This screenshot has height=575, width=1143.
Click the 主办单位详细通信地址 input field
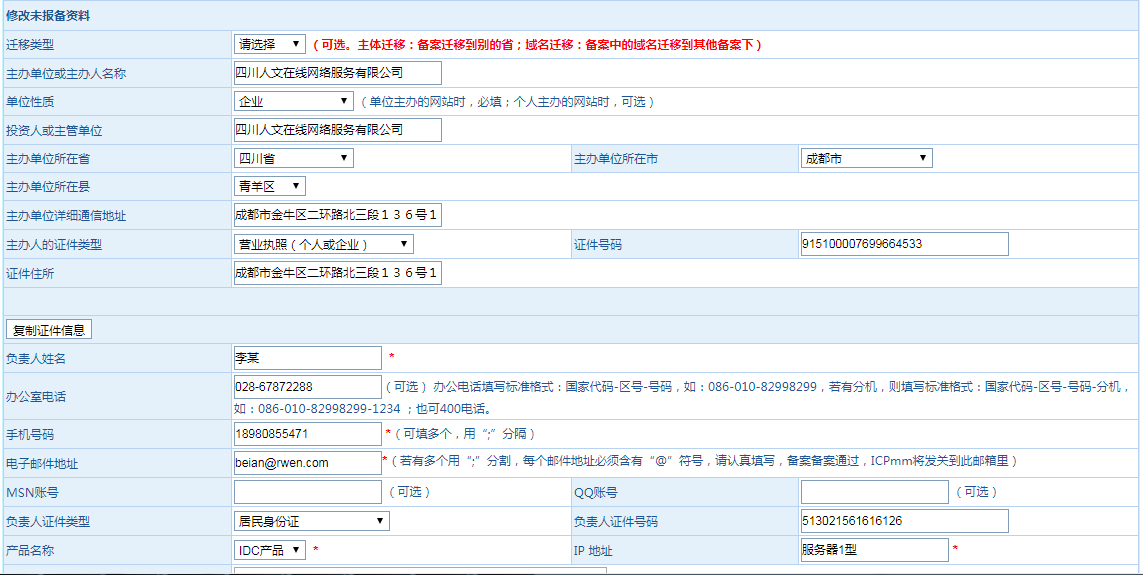pyautogui.click(x=337, y=215)
